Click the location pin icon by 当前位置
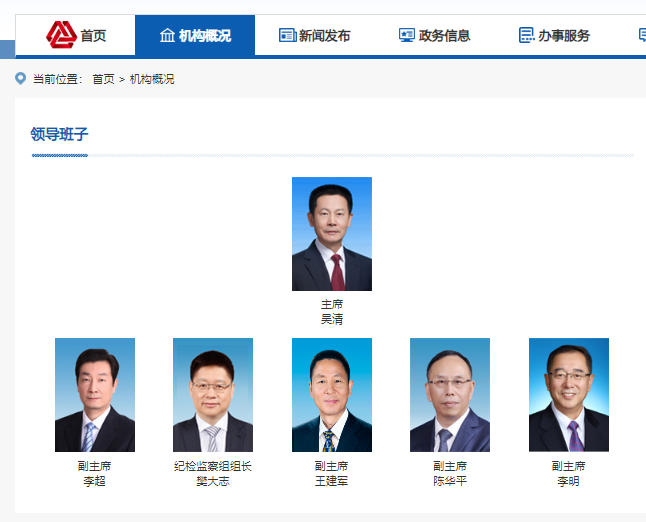Screen dimensions: 646x522 pyautogui.click(x=20, y=79)
